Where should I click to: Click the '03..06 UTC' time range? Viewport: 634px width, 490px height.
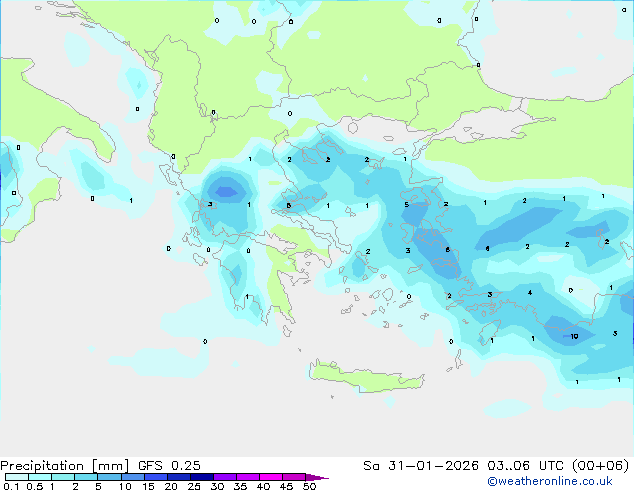click(525, 466)
